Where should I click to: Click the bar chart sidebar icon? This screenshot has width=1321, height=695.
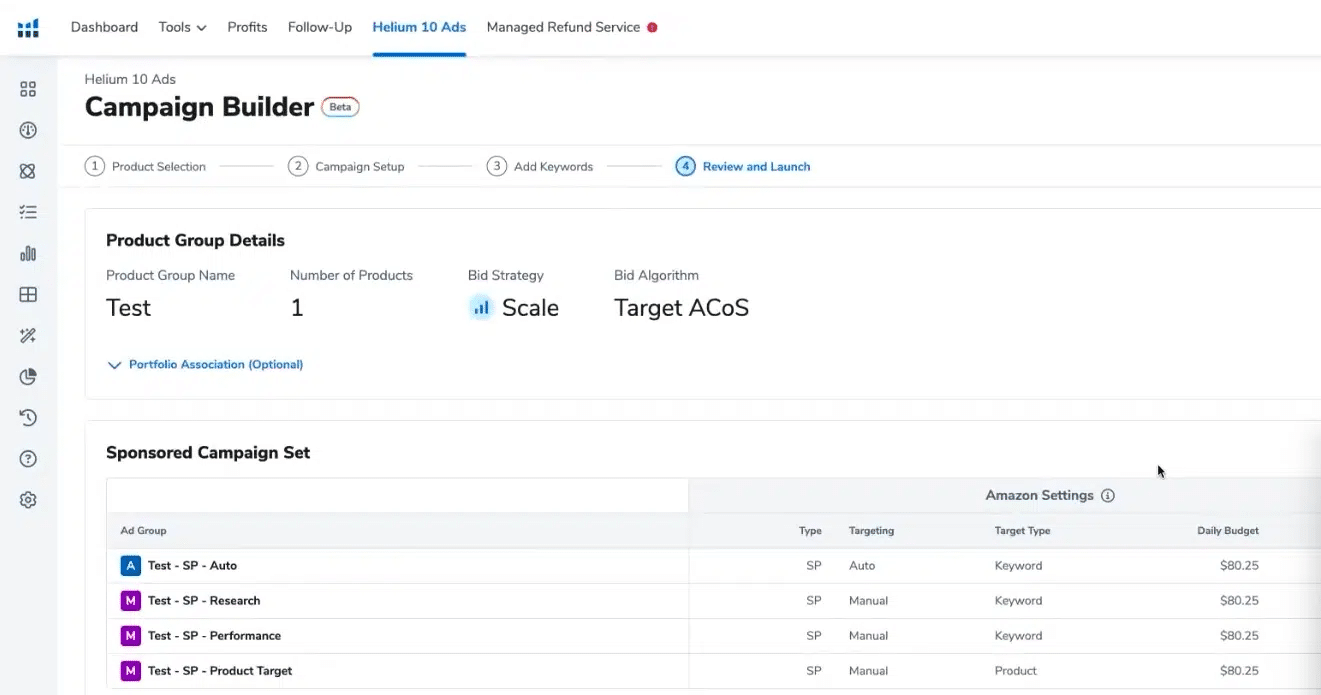point(28,253)
